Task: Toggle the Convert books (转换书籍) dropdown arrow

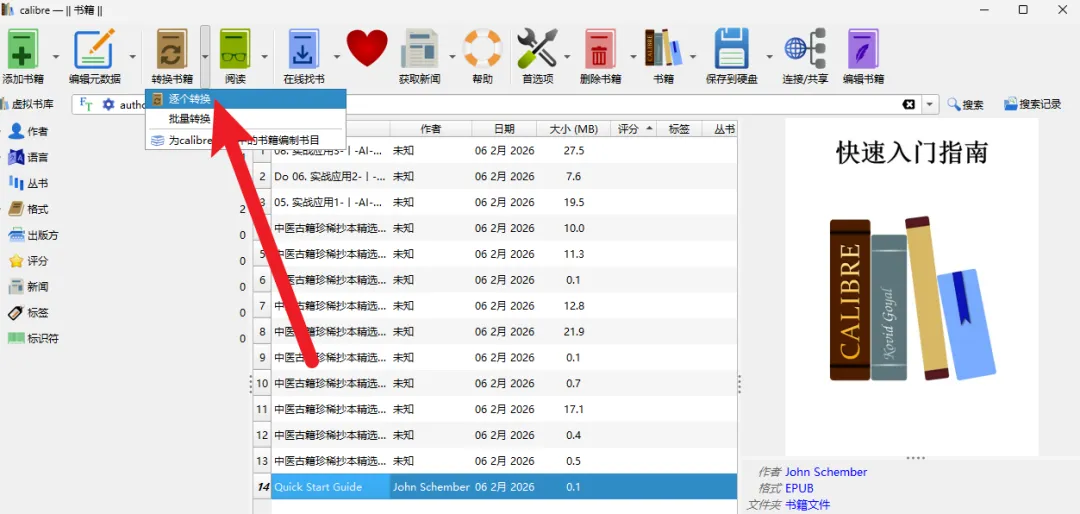Action: coord(205,57)
